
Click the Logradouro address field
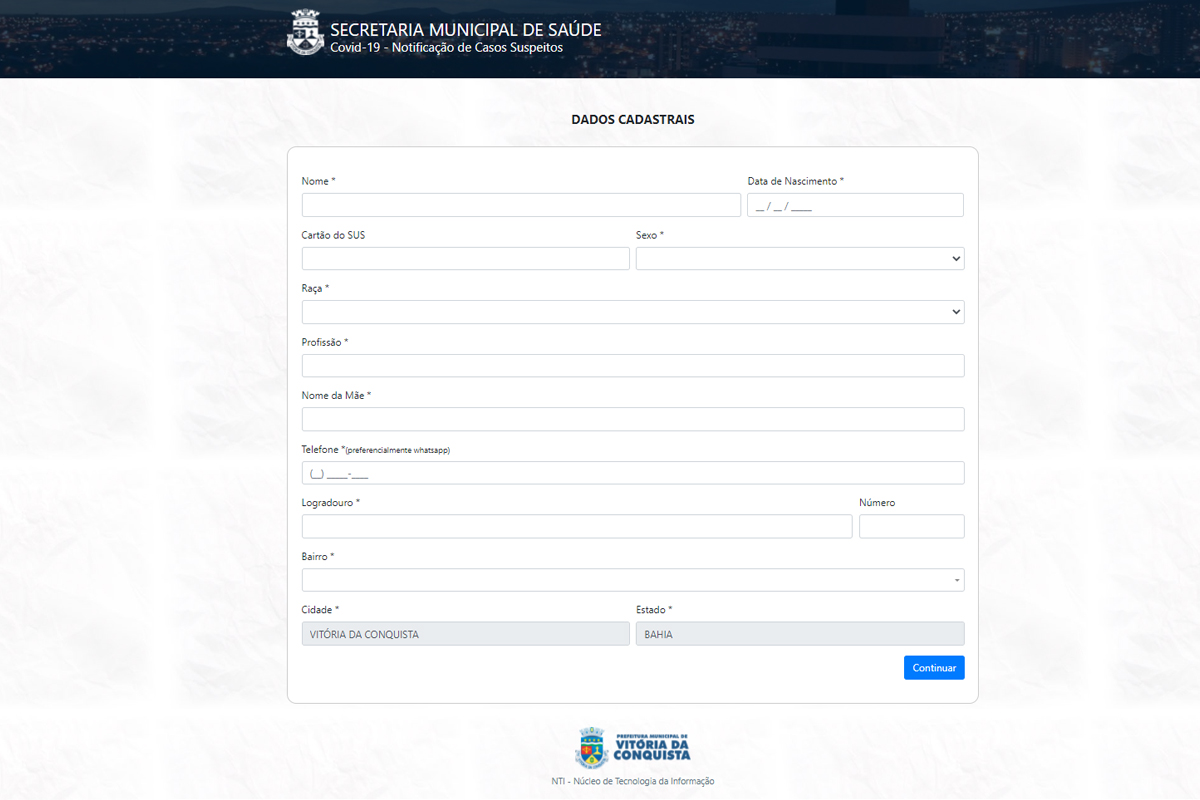click(576, 526)
